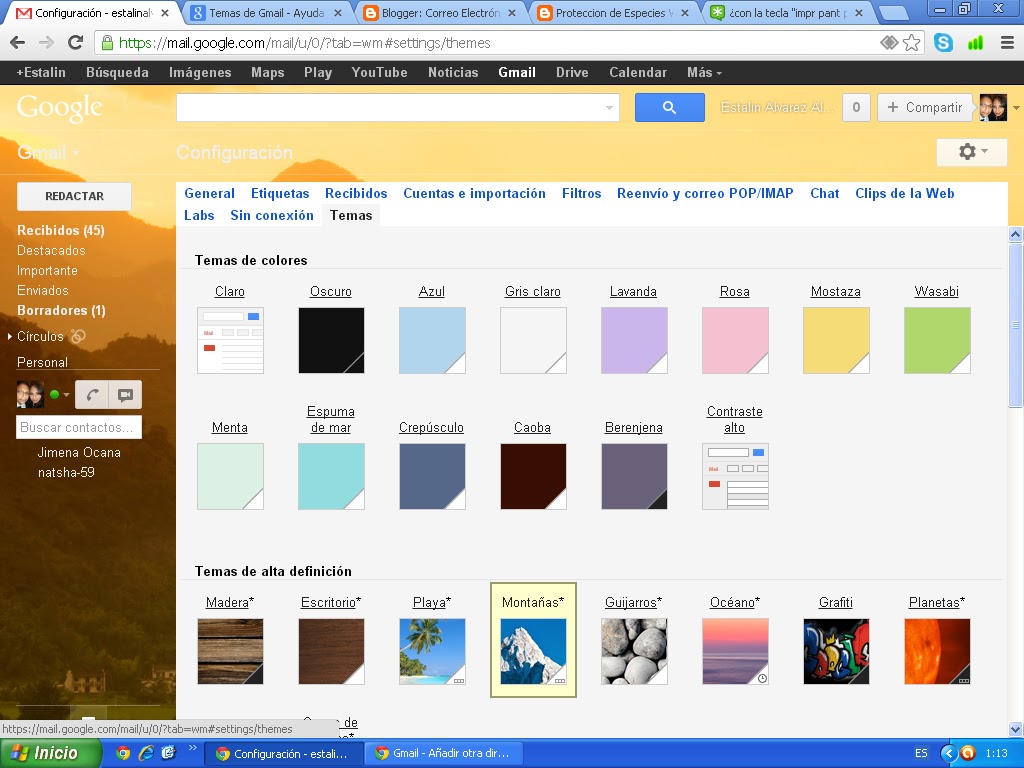Screen dimensions: 1024x768
Task: Select the Rosa theme swatch
Action: click(x=735, y=340)
